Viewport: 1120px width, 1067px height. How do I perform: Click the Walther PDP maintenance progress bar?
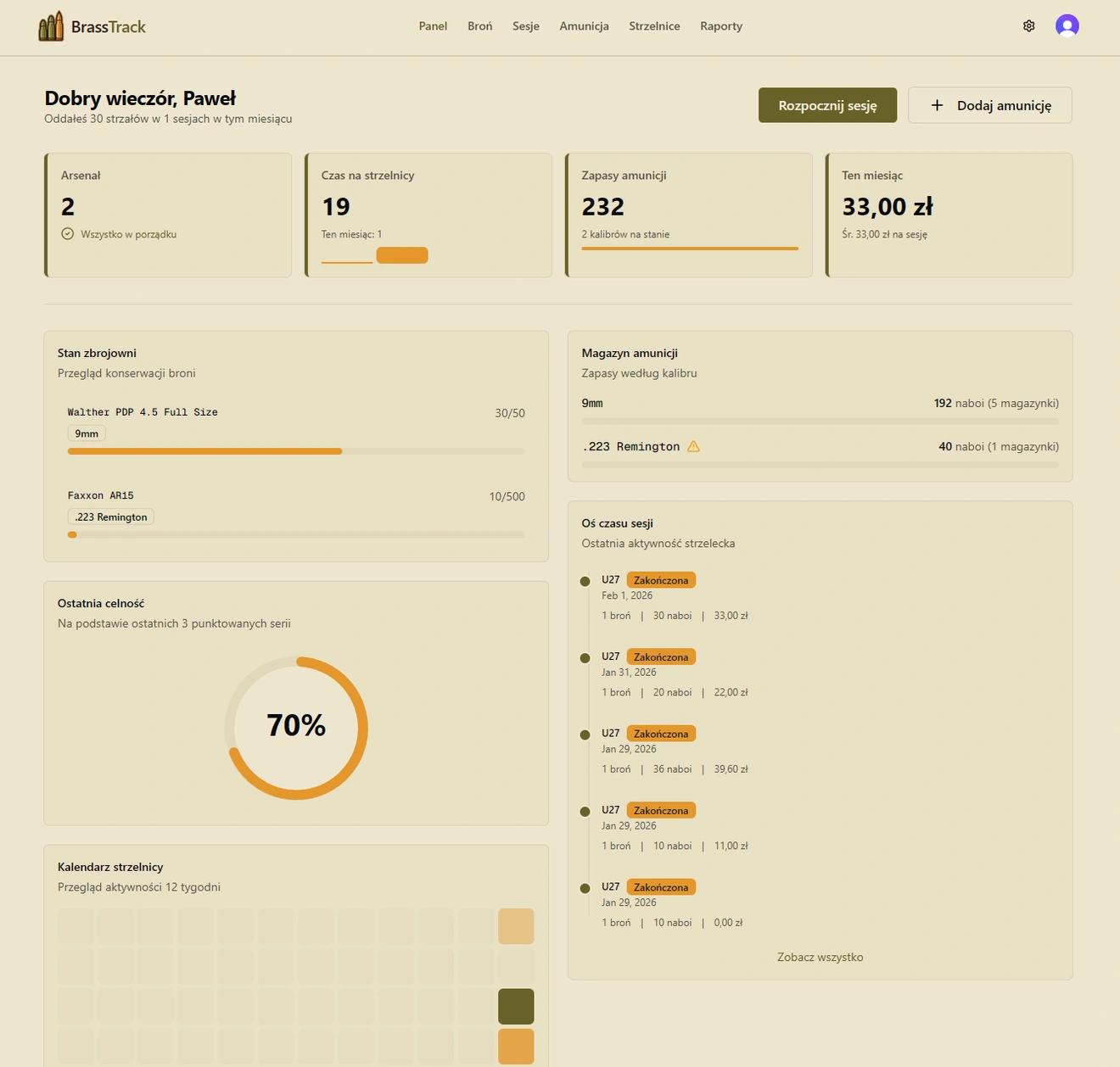tap(295, 451)
